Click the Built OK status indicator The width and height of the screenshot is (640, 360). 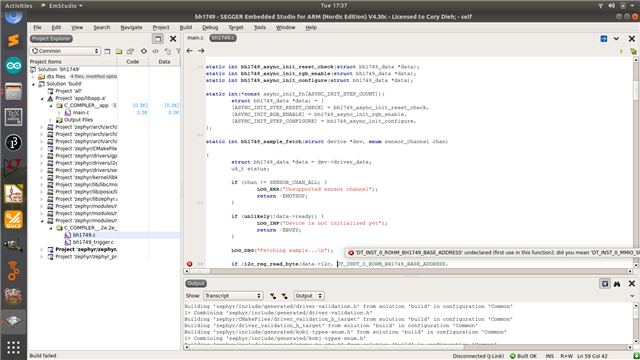coord(524,356)
